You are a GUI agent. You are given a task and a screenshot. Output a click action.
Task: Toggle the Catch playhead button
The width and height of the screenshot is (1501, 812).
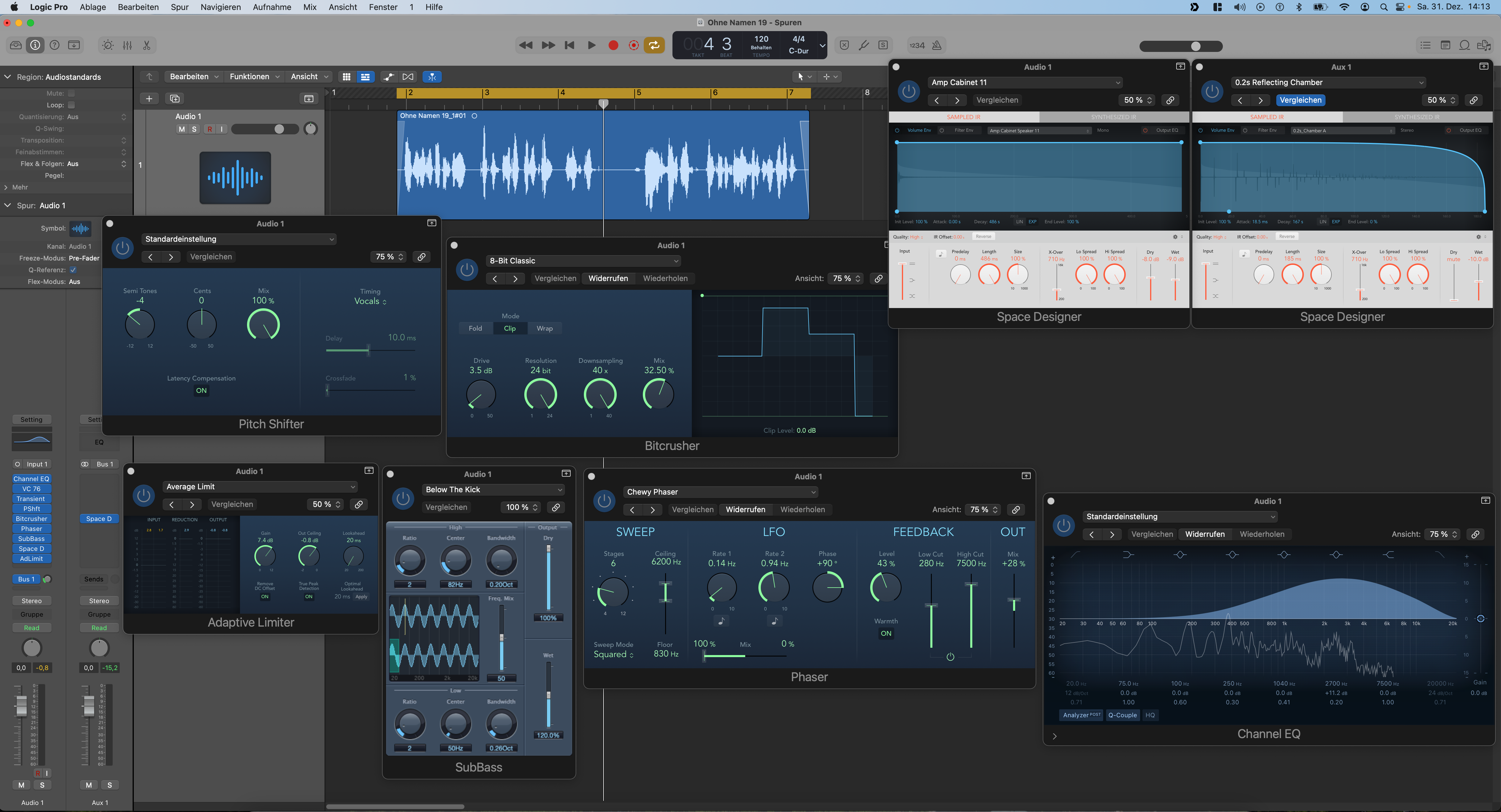(432, 76)
